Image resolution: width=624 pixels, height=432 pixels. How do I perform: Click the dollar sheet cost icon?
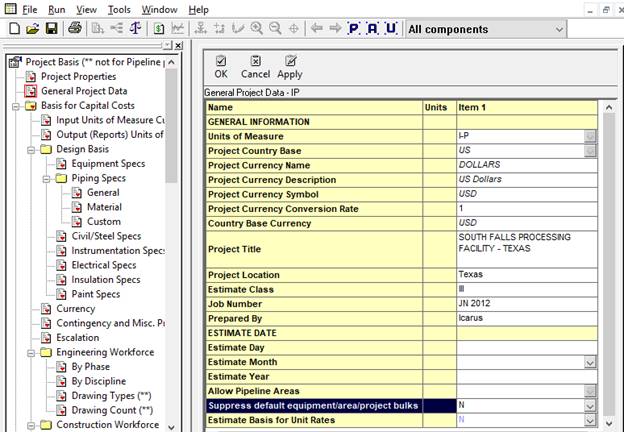pyautogui.click(x=159, y=29)
